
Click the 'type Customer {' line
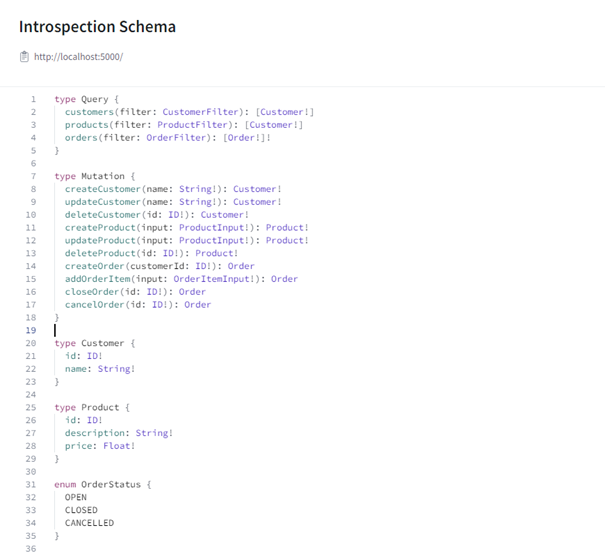[95, 343]
